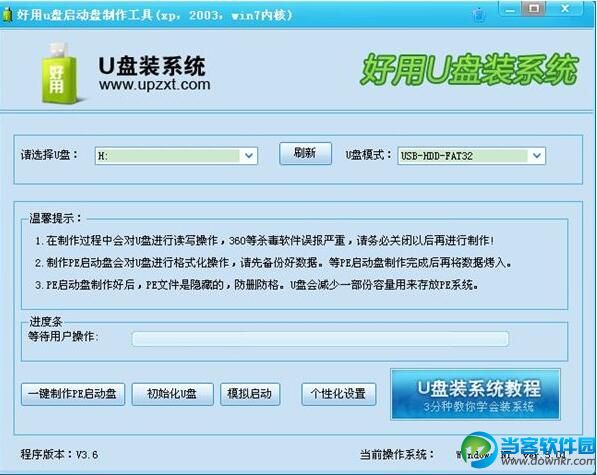
Task: Click the 初始化U盘 button
Action: (x=172, y=394)
